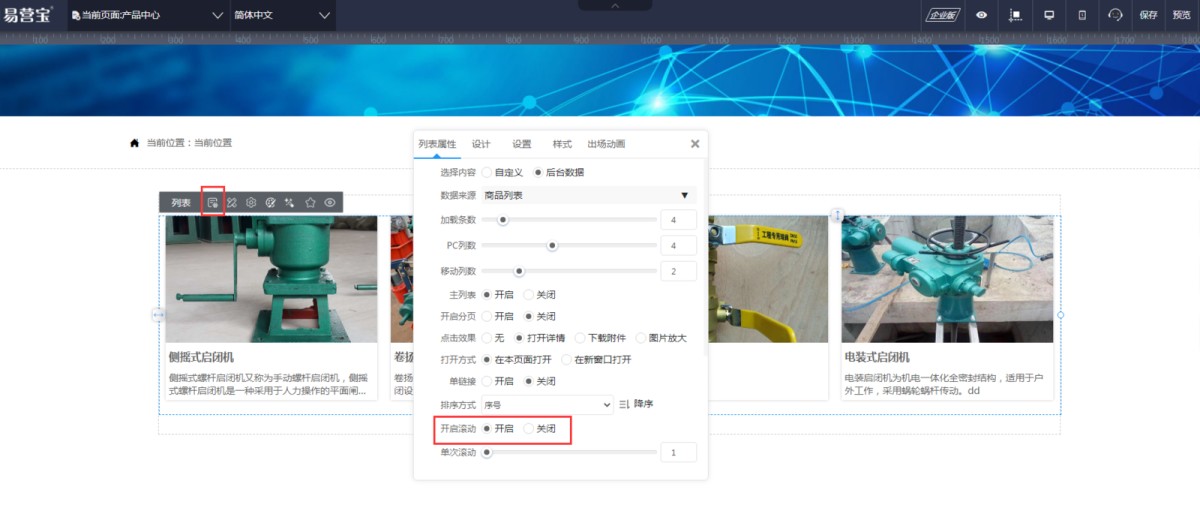Click the ruler guides icon in top bar

point(1015,15)
